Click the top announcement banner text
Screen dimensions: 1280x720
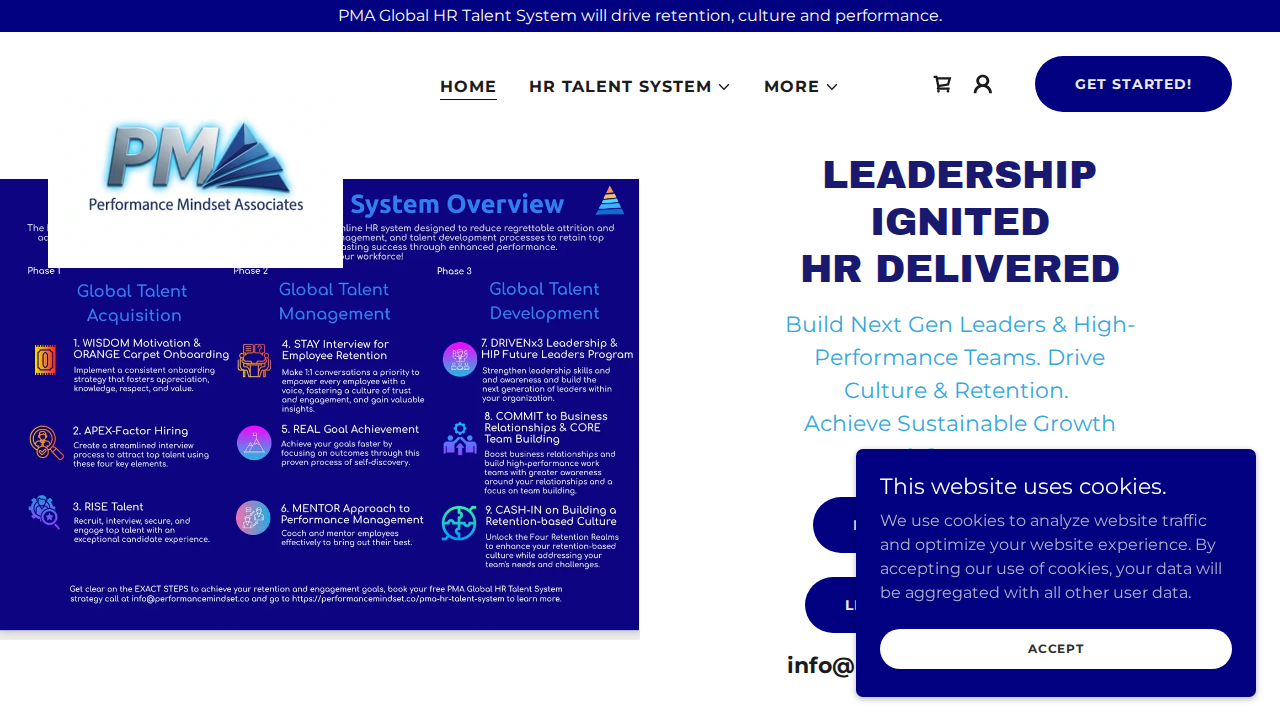[x=640, y=16]
